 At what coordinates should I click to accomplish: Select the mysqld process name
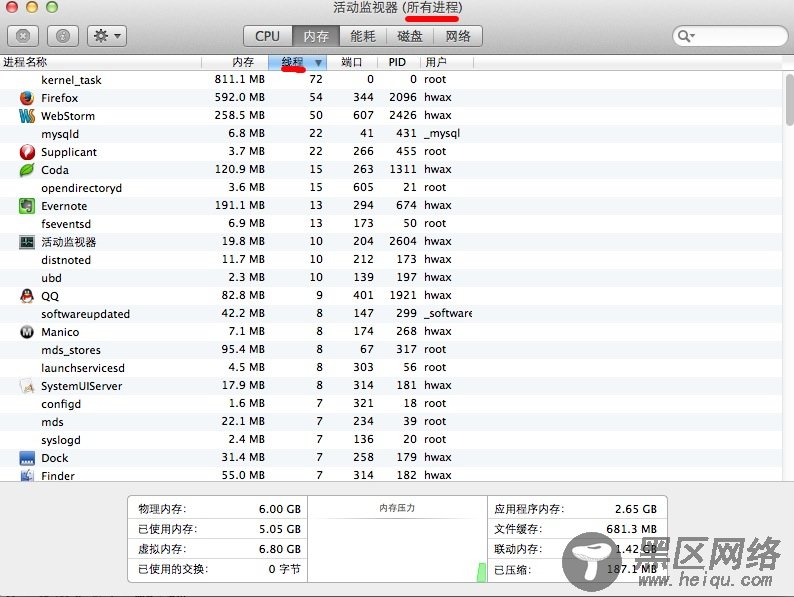click(x=60, y=134)
